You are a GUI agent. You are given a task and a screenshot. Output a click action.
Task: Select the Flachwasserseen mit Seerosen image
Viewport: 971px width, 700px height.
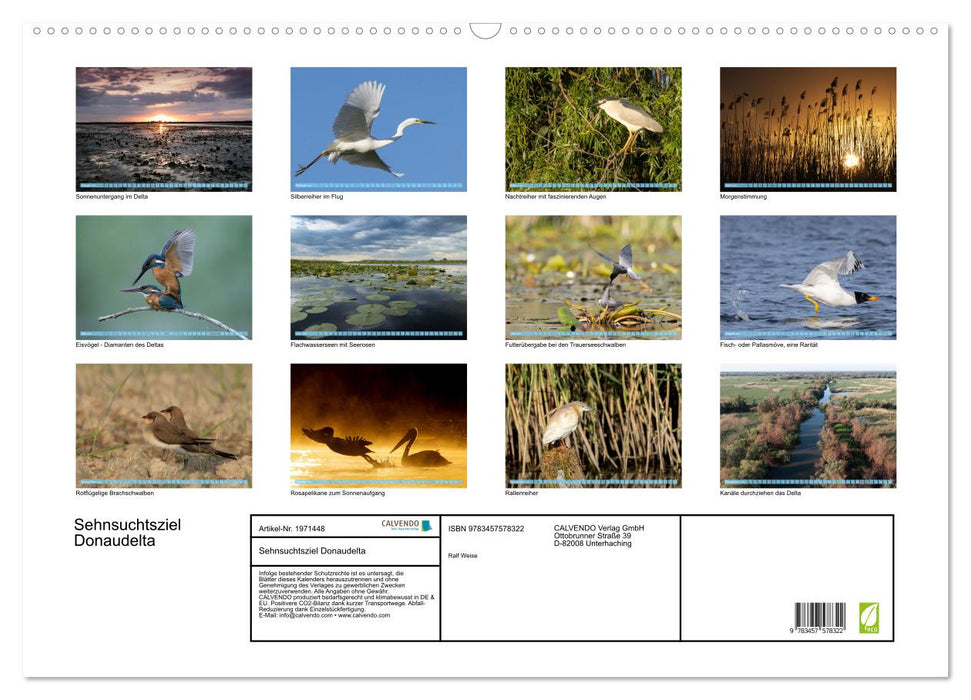point(378,277)
